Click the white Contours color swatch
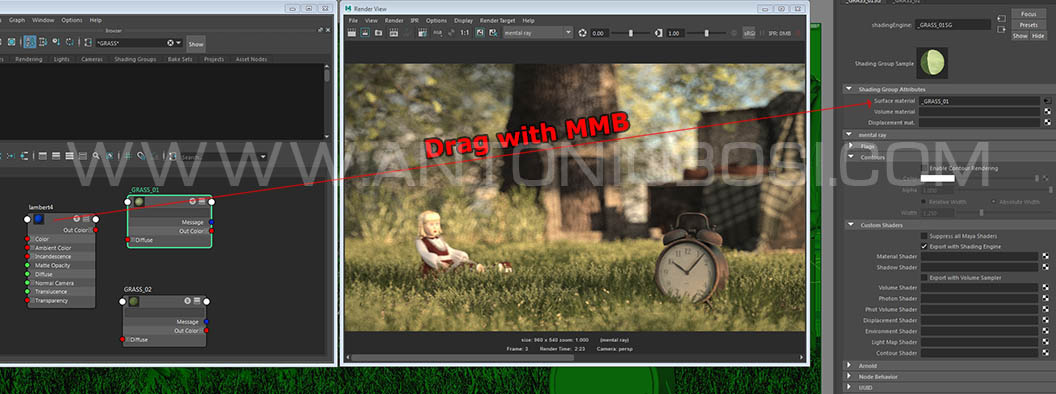 (x=937, y=178)
